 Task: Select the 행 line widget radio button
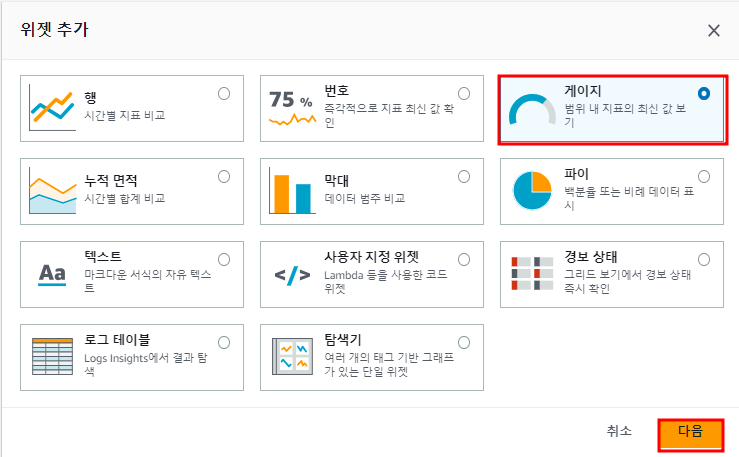point(224,94)
